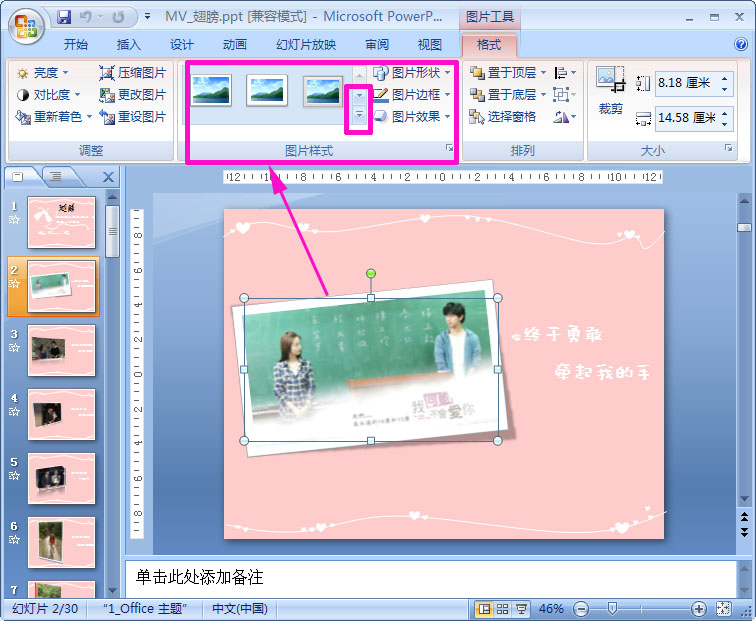Select the Format (格式) tab
Viewport: 756px width, 621px height.
tap(489, 45)
